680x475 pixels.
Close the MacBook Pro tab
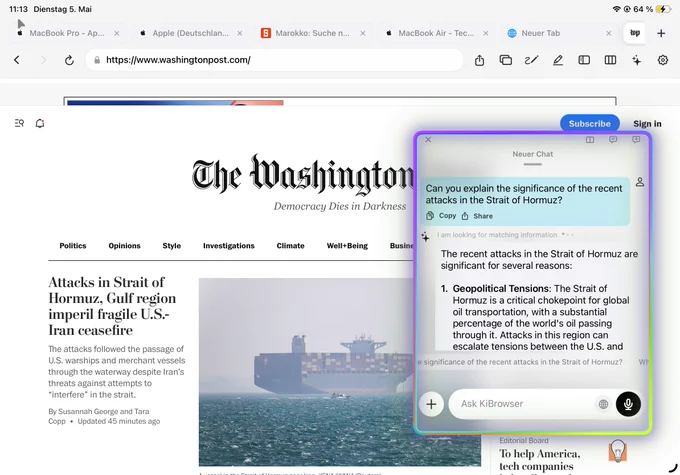pyautogui.click(x=117, y=33)
